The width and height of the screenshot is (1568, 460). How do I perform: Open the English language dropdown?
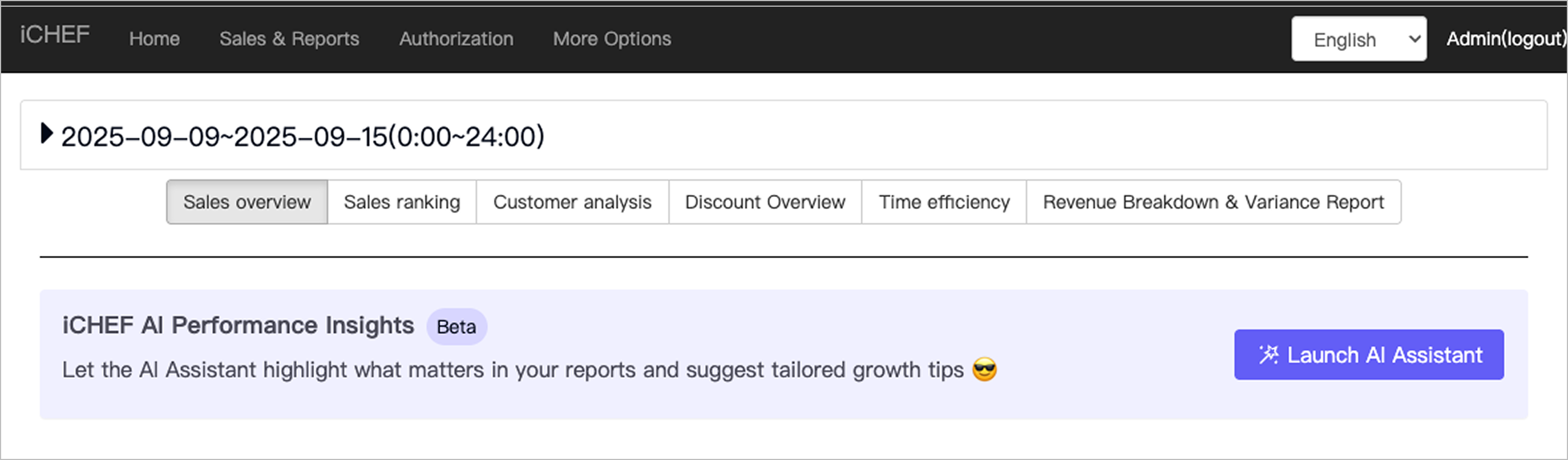click(1358, 39)
